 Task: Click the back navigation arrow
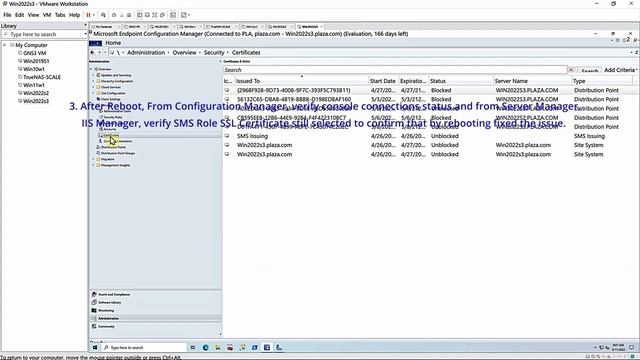click(x=92, y=52)
